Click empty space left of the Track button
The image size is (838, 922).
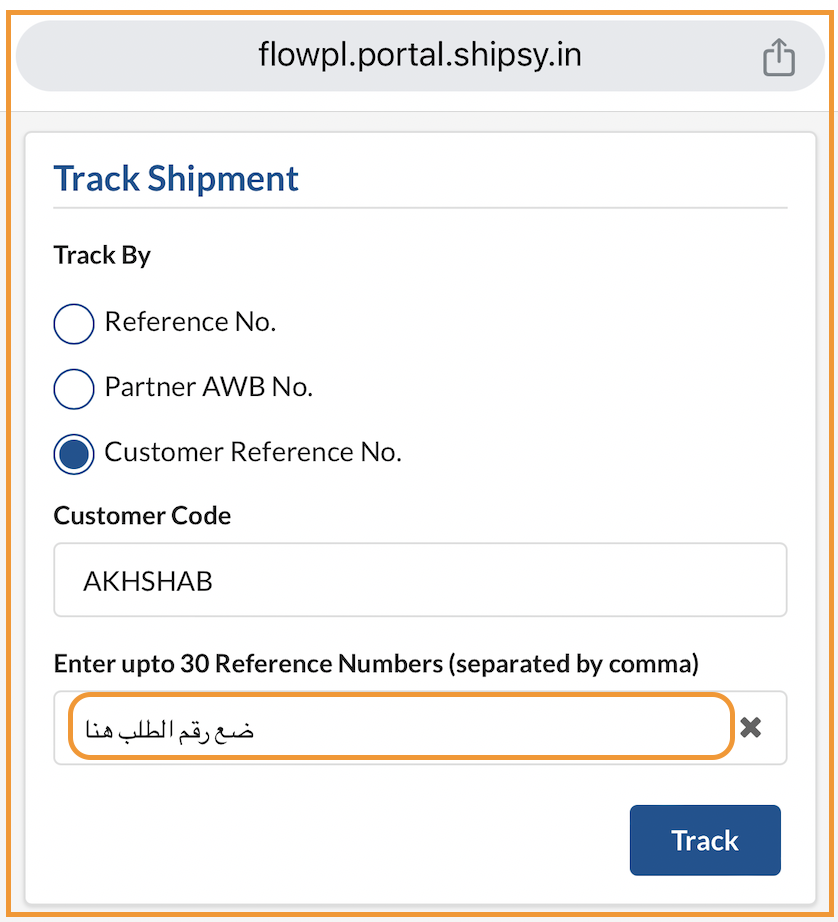coord(330,840)
